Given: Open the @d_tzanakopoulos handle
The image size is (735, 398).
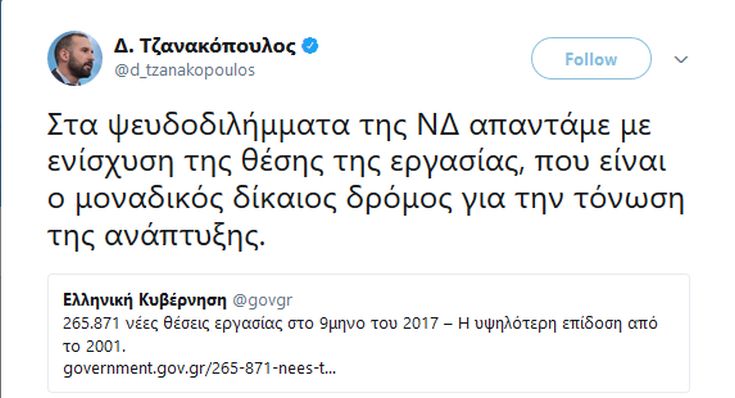Looking at the screenshot, I should pos(185,70).
